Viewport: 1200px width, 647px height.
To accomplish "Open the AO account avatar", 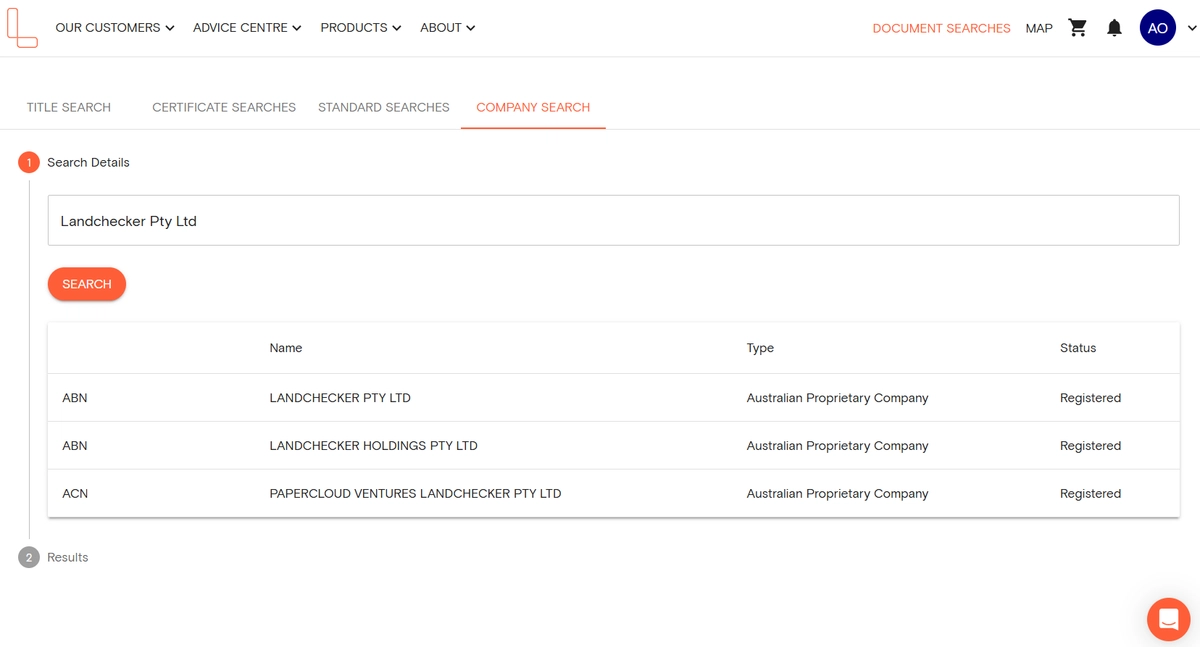I will [1157, 27].
